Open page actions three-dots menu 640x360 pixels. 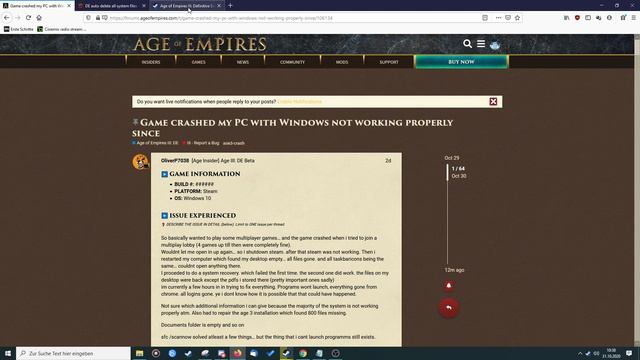tap(498, 18)
